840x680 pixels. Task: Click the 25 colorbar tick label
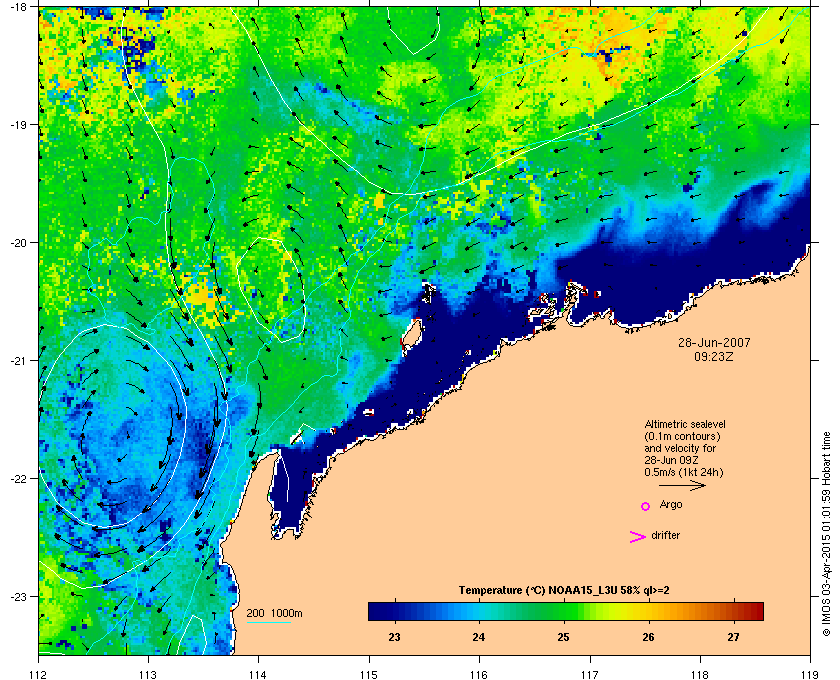click(x=563, y=637)
